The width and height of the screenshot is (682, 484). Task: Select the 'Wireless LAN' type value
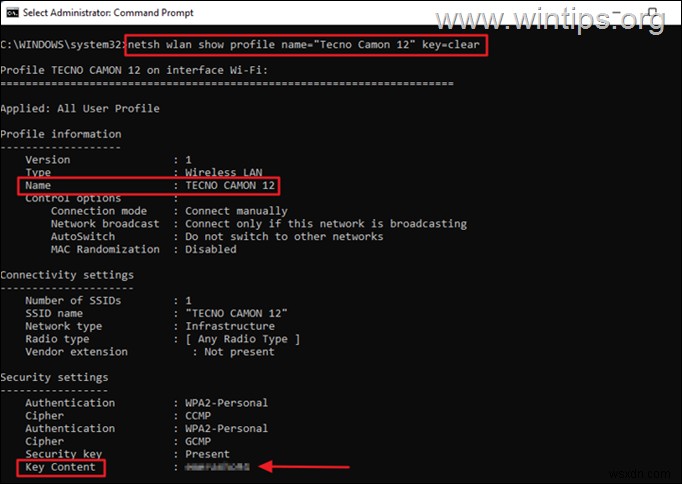[224, 173]
